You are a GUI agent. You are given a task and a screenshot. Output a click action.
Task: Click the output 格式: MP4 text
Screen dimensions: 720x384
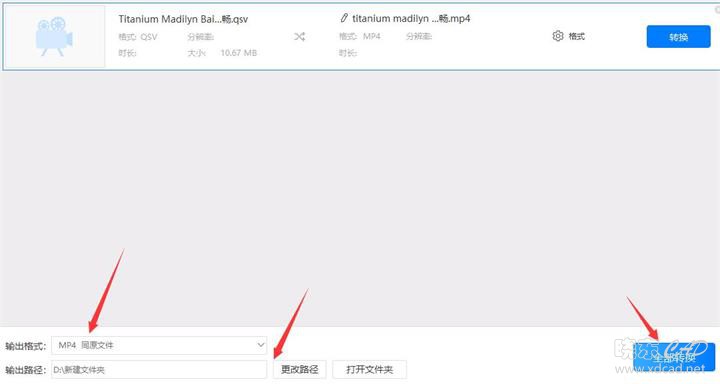360,36
